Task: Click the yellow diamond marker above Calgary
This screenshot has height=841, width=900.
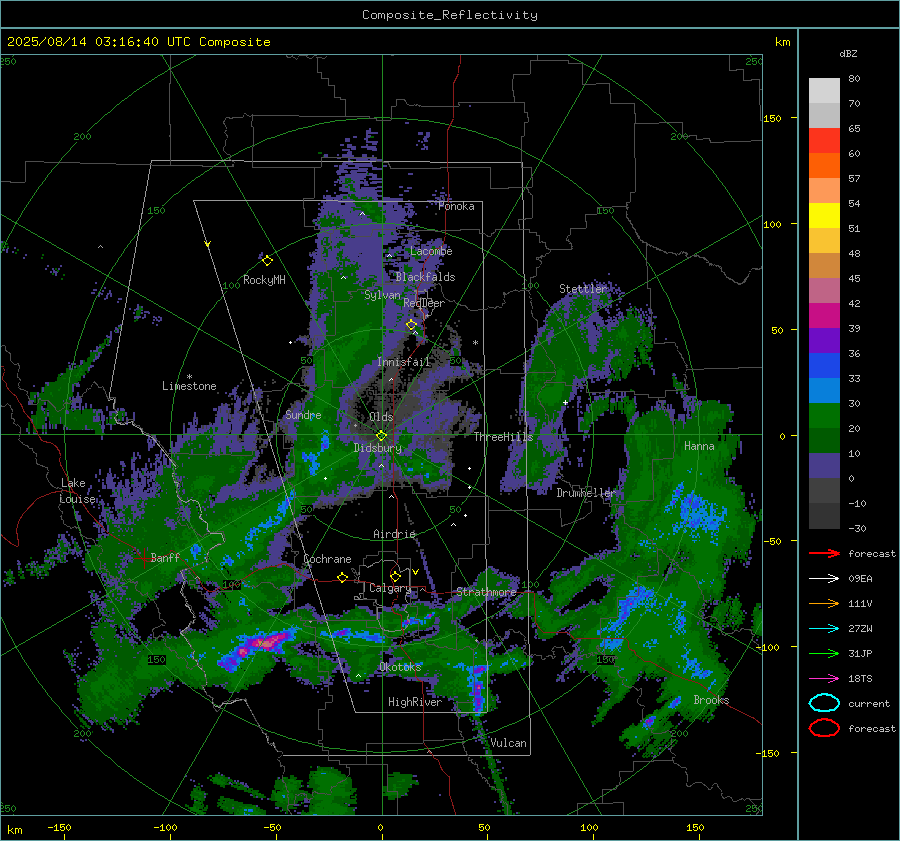Action: click(x=395, y=576)
